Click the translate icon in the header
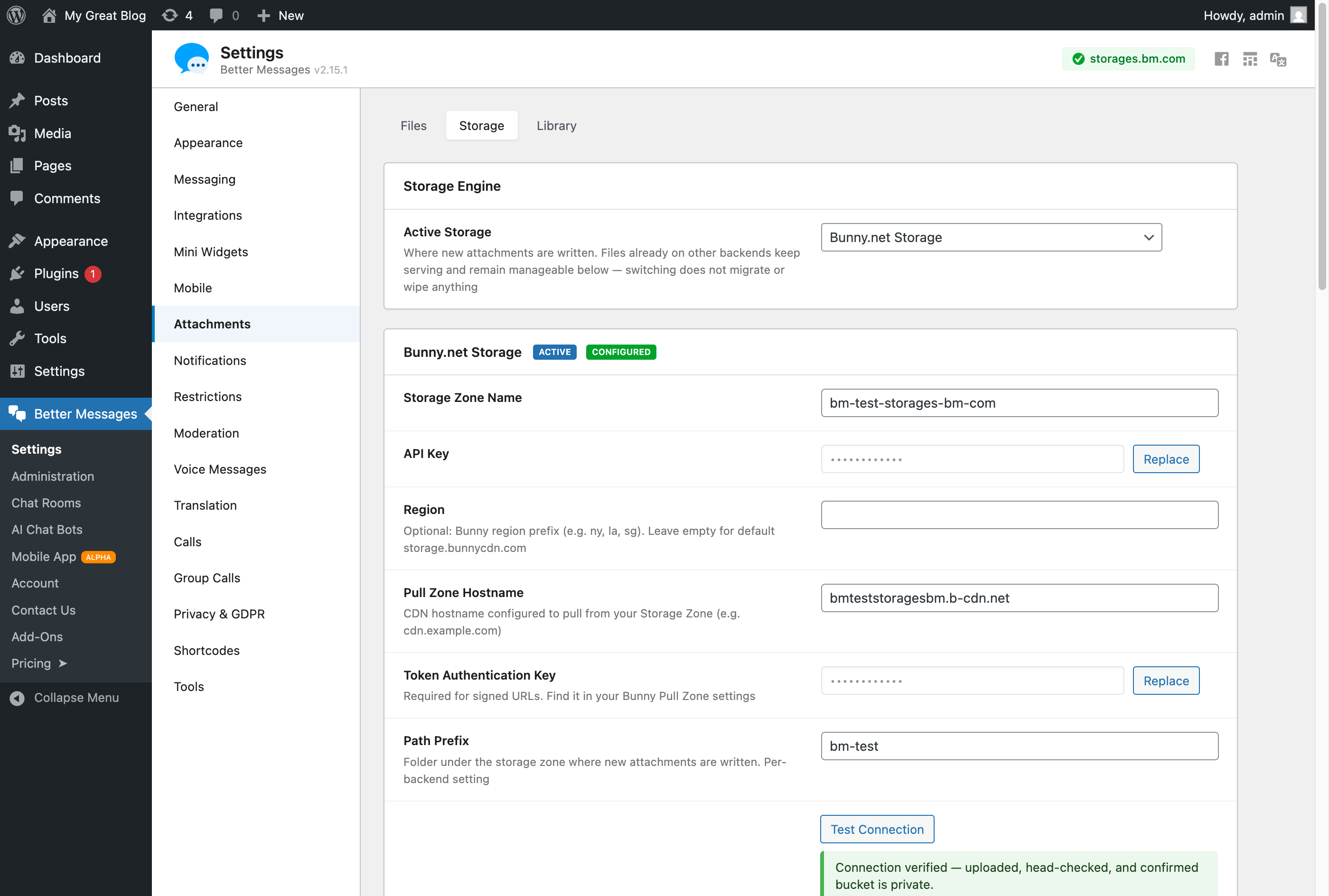 [x=1278, y=59]
